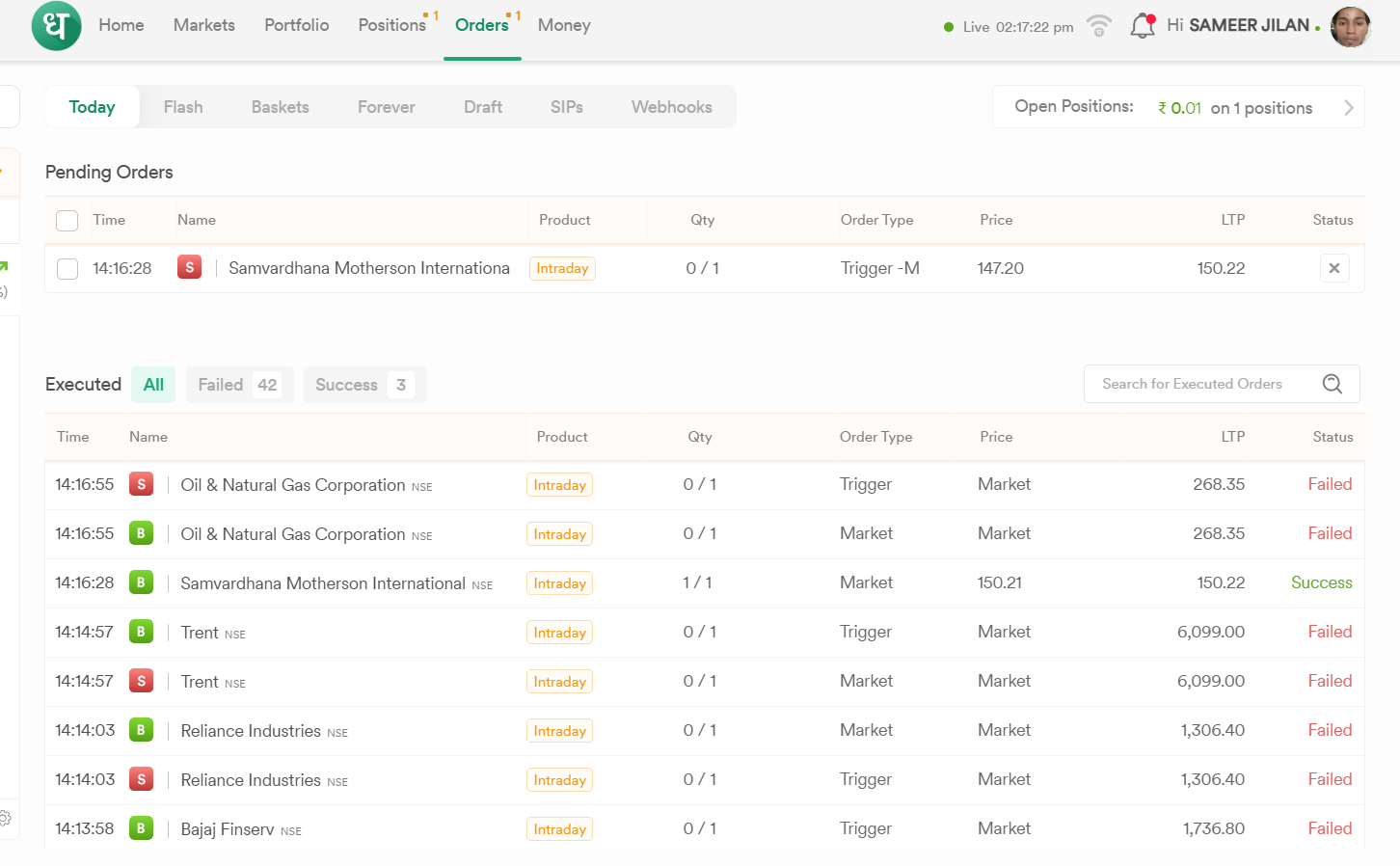The image size is (1400, 866).
Task: Open the Portfolio menu
Action: pyautogui.click(x=297, y=25)
